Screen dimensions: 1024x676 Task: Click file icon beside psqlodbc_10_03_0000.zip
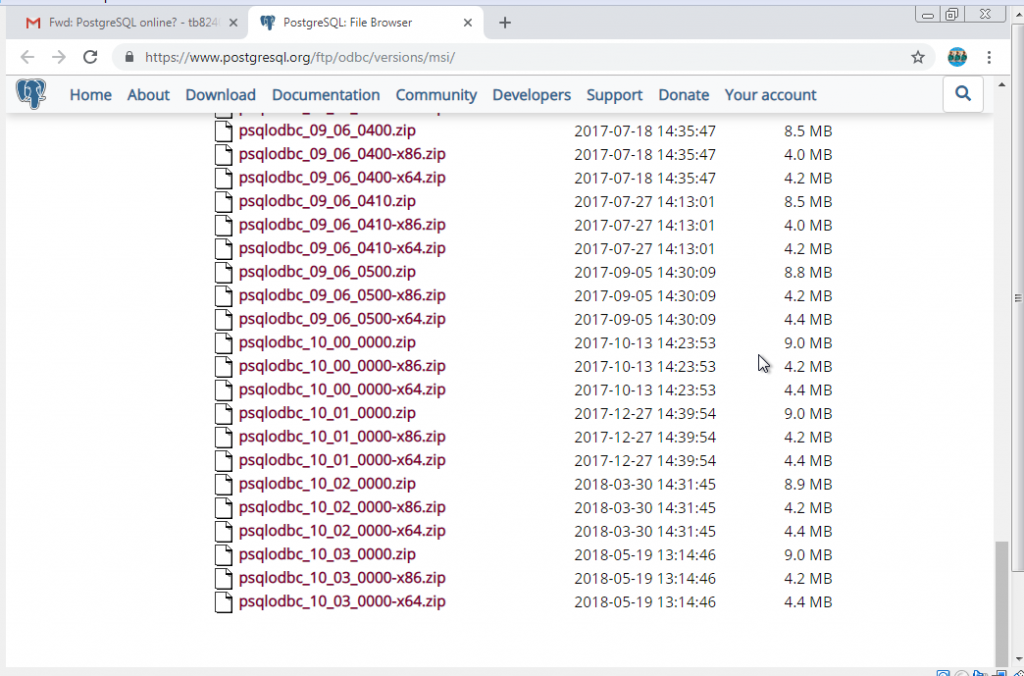click(223, 554)
